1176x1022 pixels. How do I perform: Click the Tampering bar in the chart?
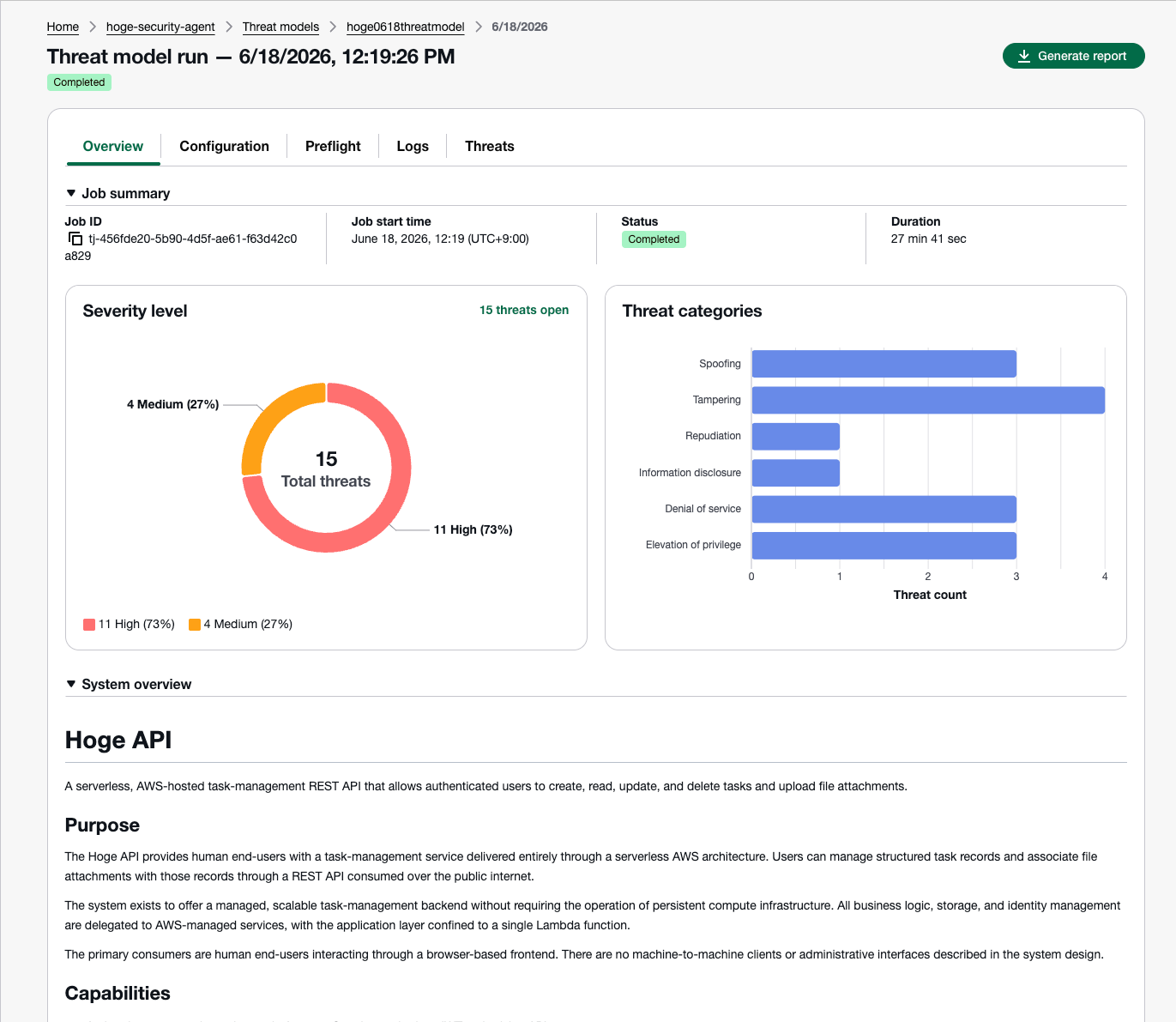click(x=928, y=400)
